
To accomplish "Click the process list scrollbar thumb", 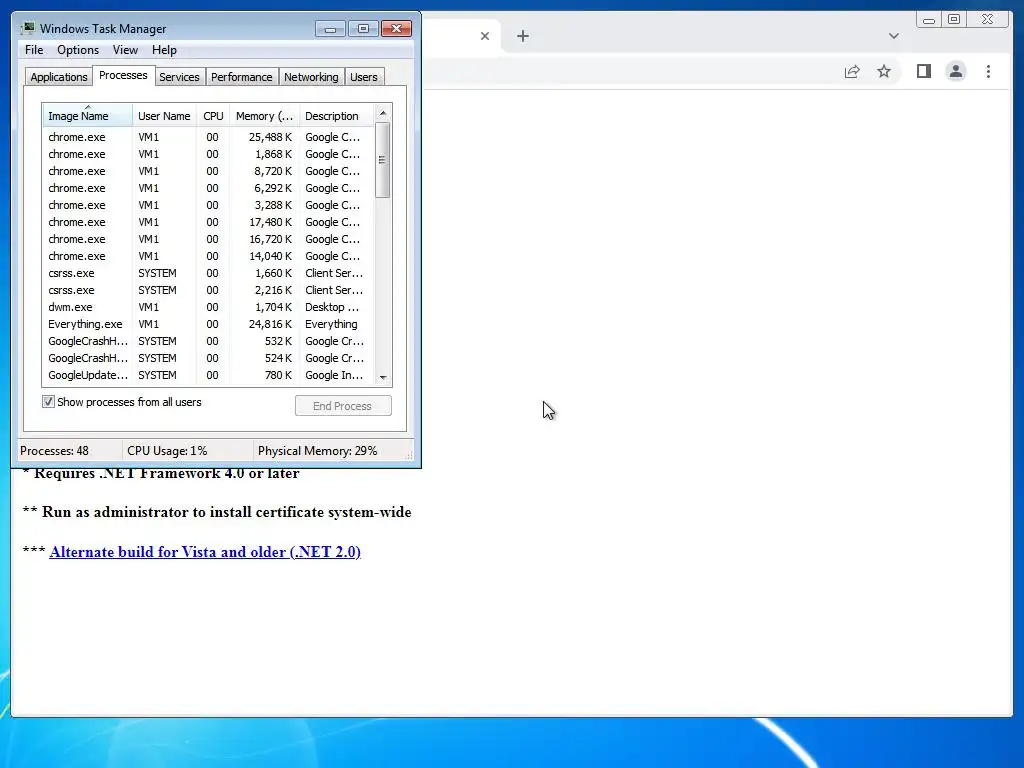I will tap(383, 159).
